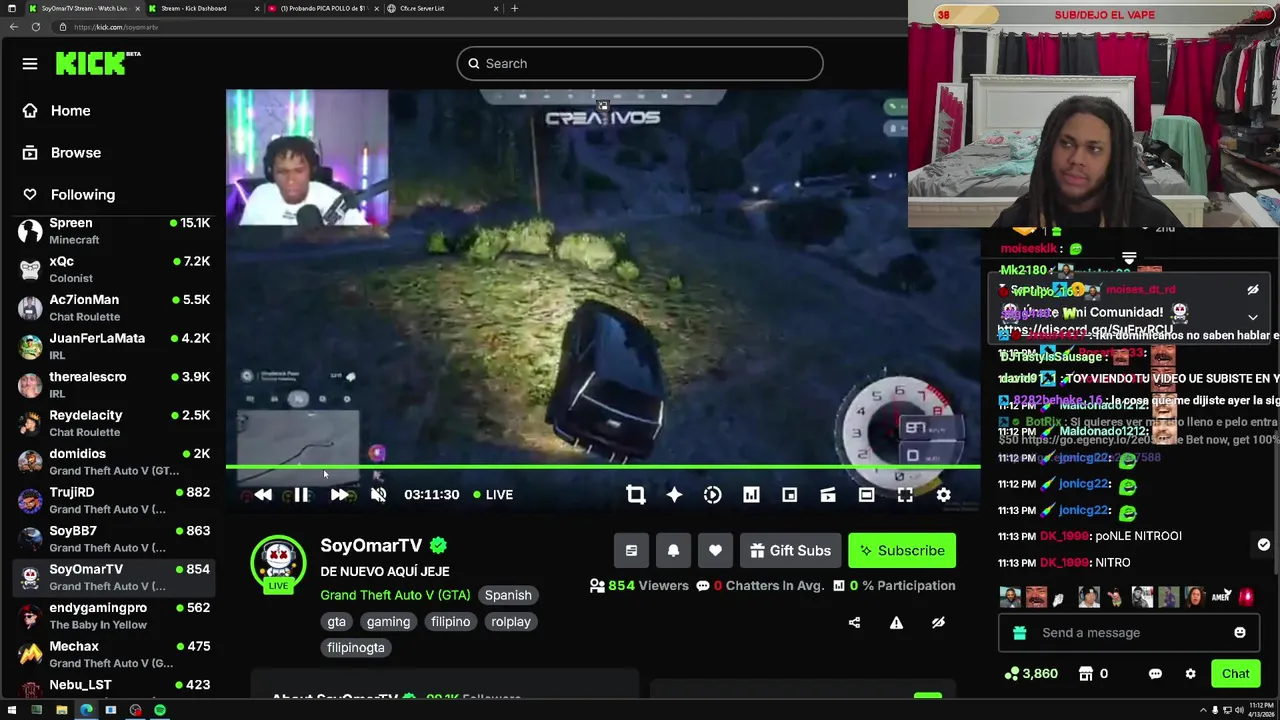Open chat settings gear
The width and height of the screenshot is (1280, 720).
click(1190, 674)
